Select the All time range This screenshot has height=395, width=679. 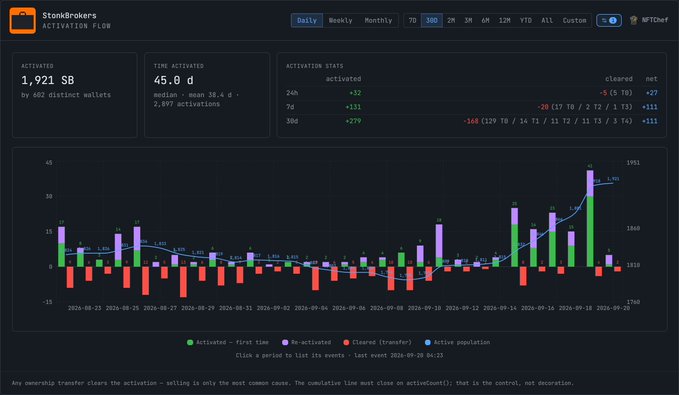(x=547, y=20)
